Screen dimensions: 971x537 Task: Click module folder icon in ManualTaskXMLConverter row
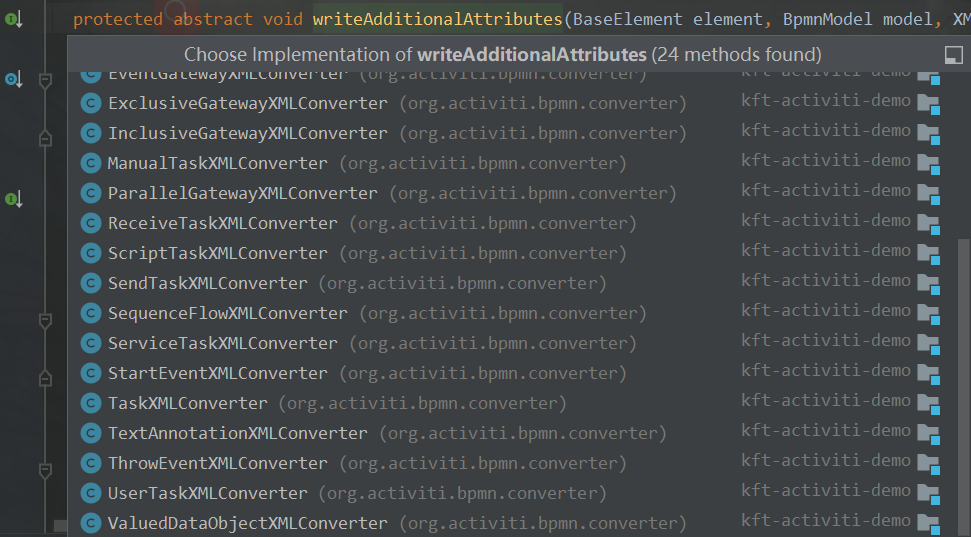tap(929, 164)
